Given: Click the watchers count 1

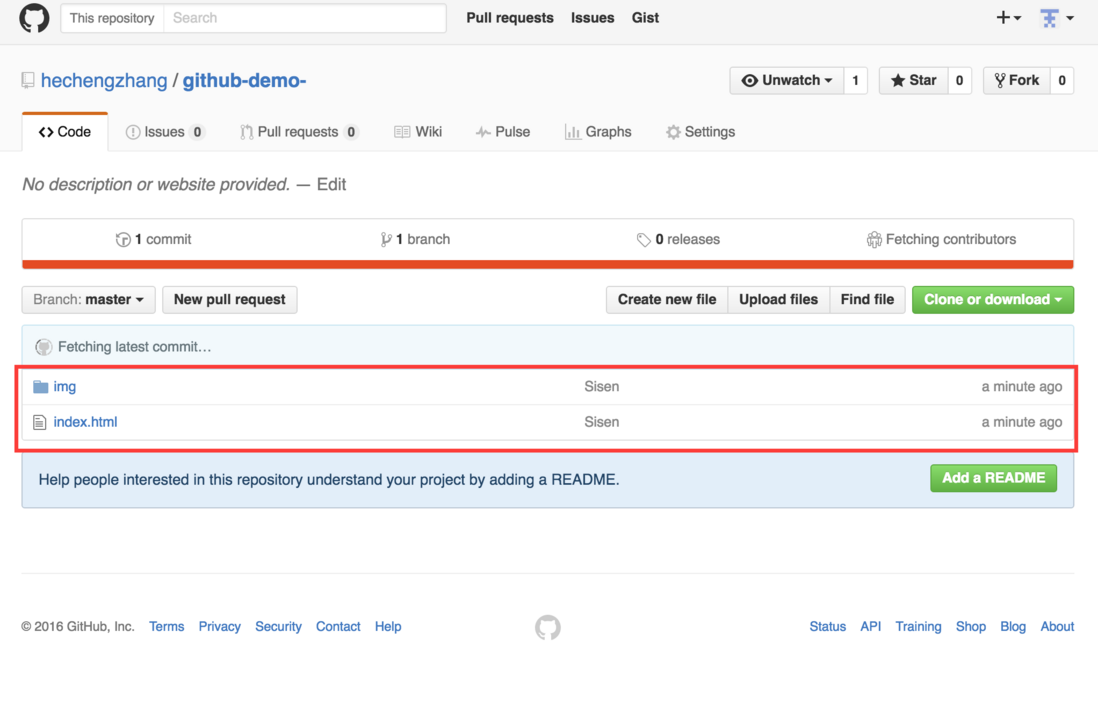Looking at the screenshot, I should 856,81.
